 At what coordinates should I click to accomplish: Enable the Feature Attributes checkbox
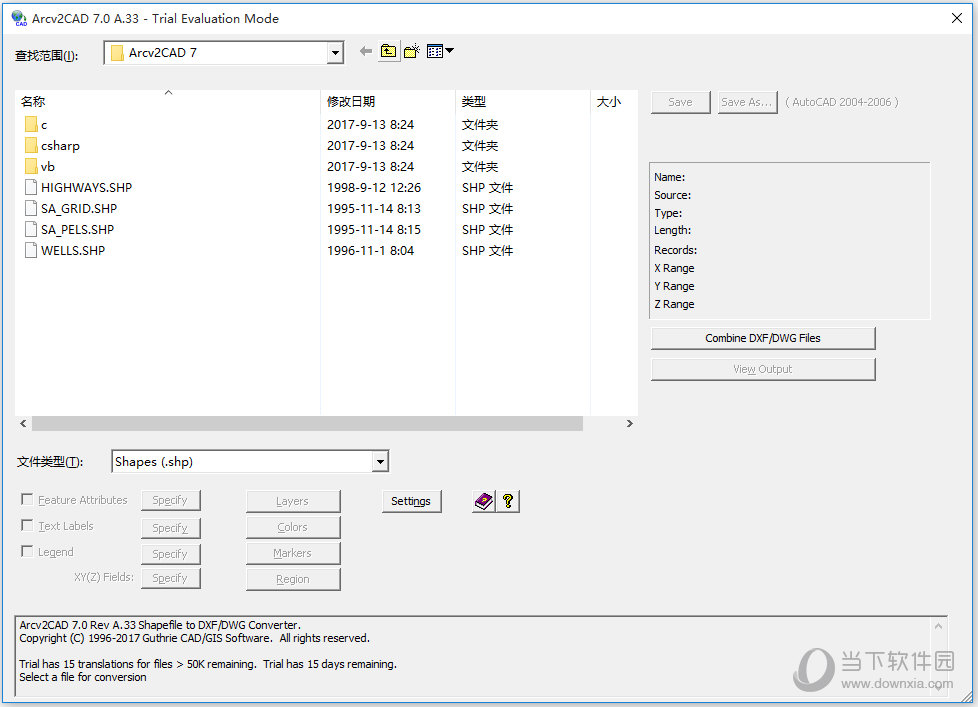pyautogui.click(x=27, y=499)
